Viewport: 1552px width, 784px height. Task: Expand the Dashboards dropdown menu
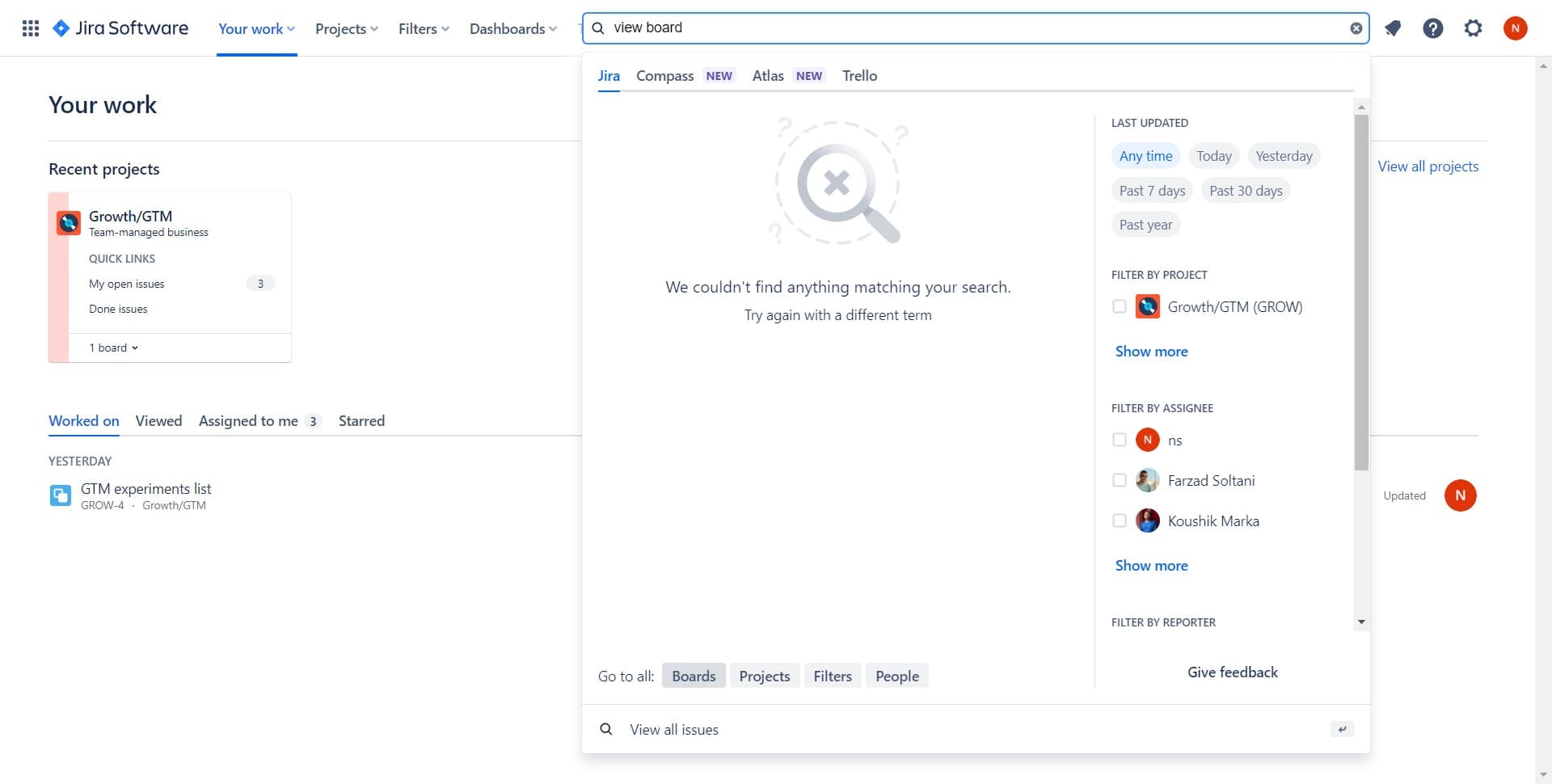512,28
